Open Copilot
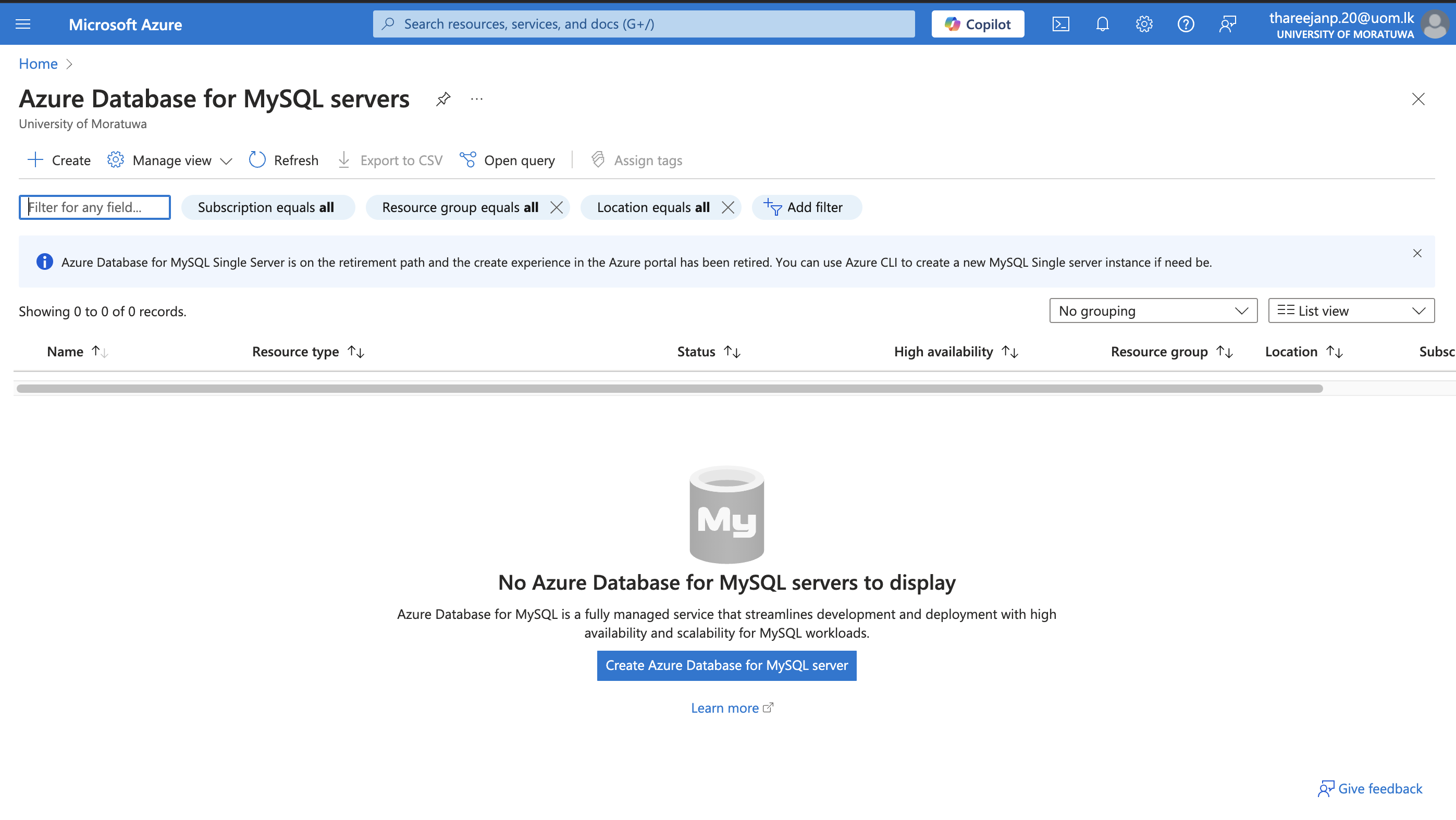The height and width of the screenshot is (820, 1456). click(x=977, y=24)
